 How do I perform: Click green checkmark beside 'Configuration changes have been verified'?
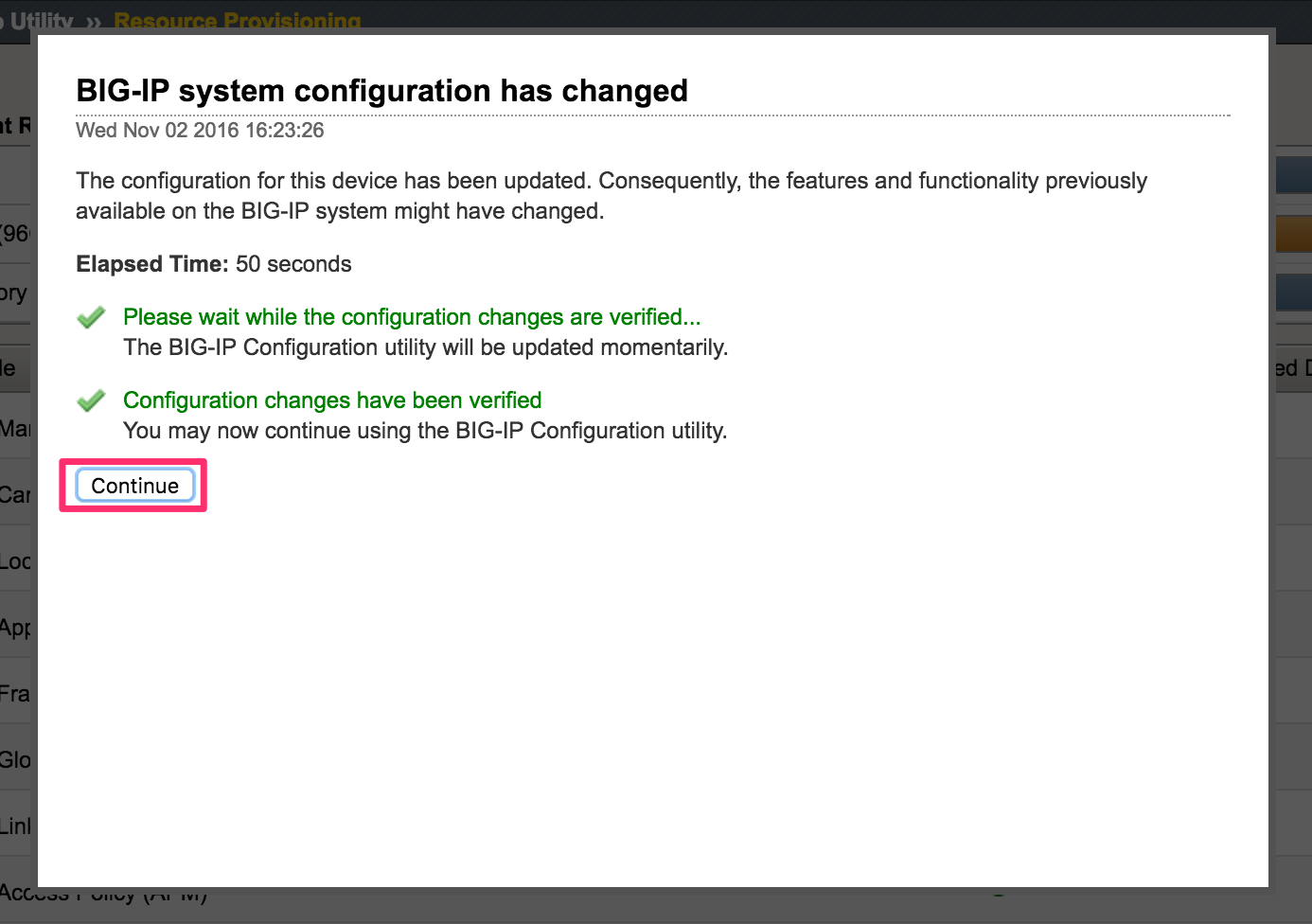(91, 401)
